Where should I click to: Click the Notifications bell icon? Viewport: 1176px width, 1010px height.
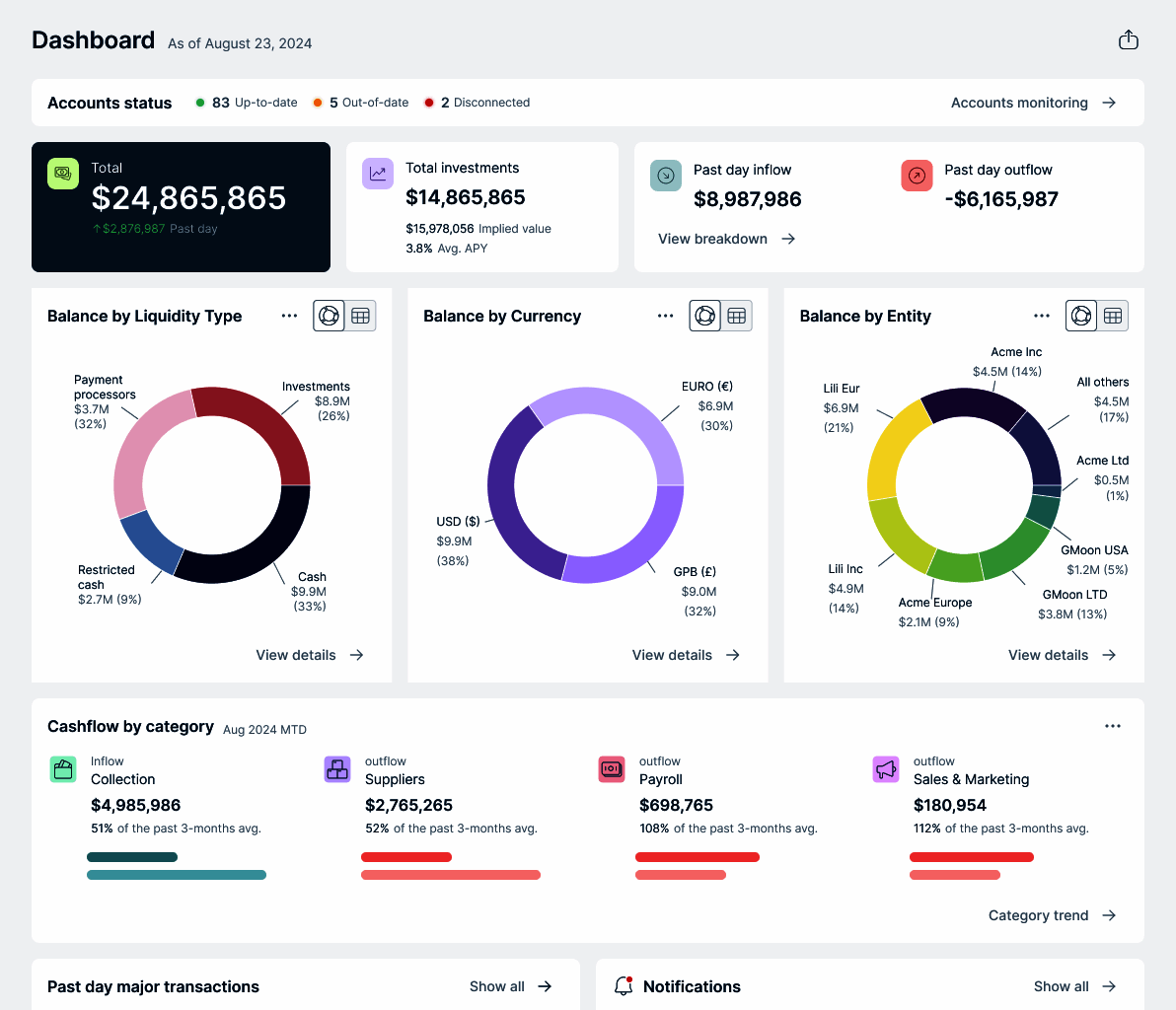624,986
